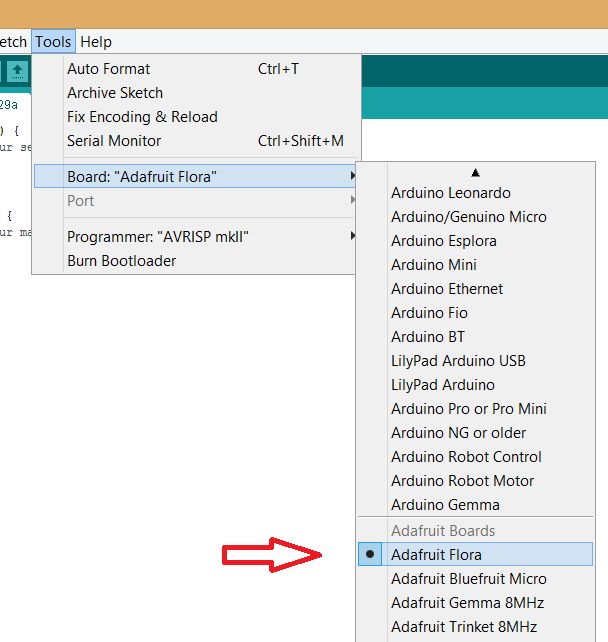The width and height of the screenshot is (608, 642).
Task: Select Arduino Ethernet board
Action: coord(475,289)
